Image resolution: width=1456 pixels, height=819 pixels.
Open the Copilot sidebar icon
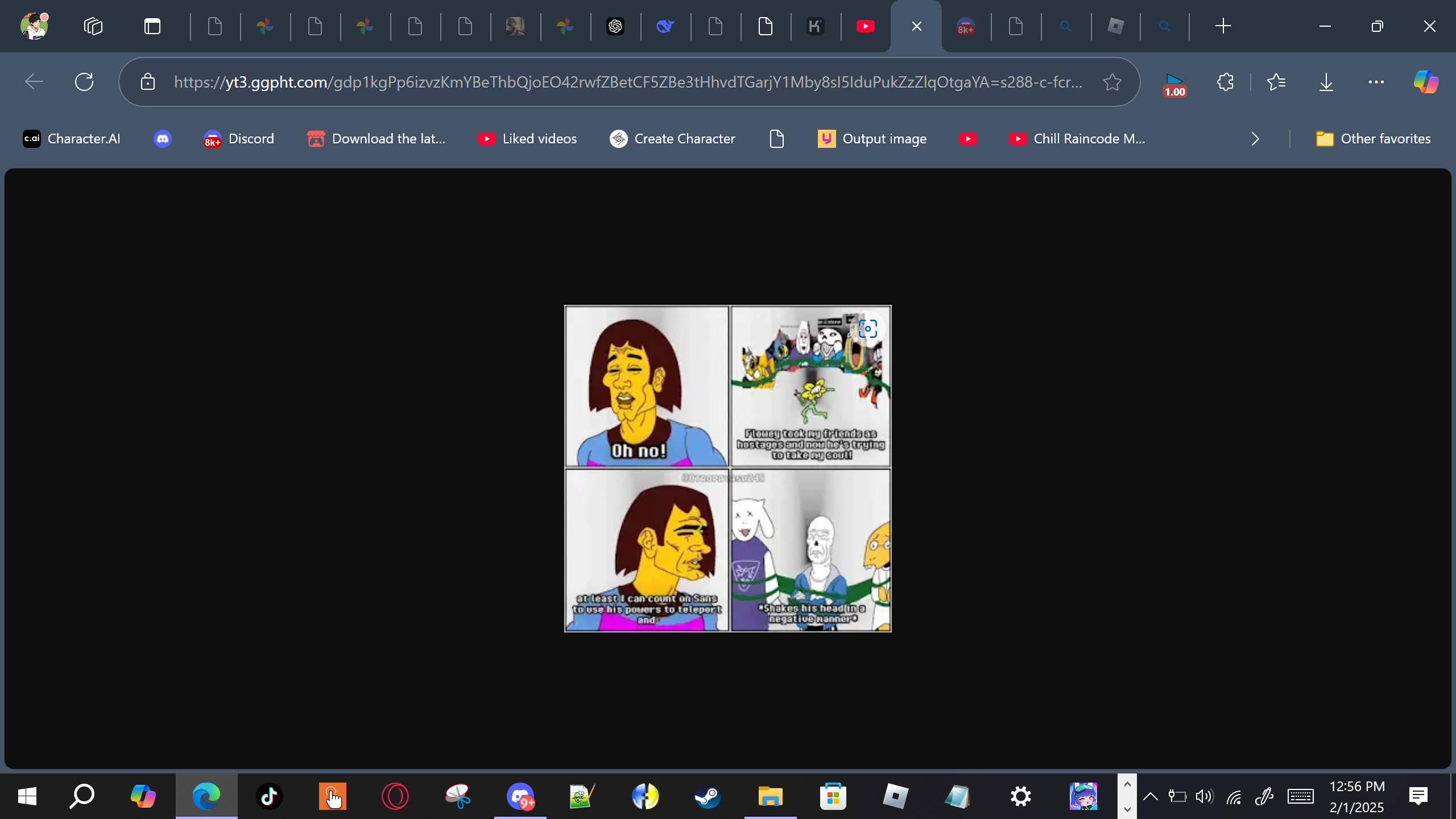coord(1426,82)
